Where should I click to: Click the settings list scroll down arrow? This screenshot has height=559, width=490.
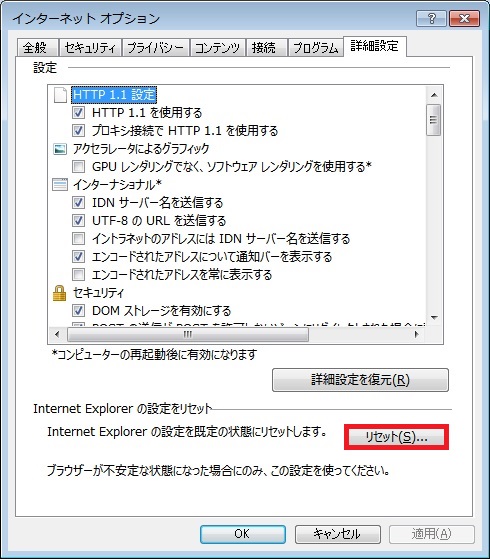pyautogui.click(x=434, y=317)
